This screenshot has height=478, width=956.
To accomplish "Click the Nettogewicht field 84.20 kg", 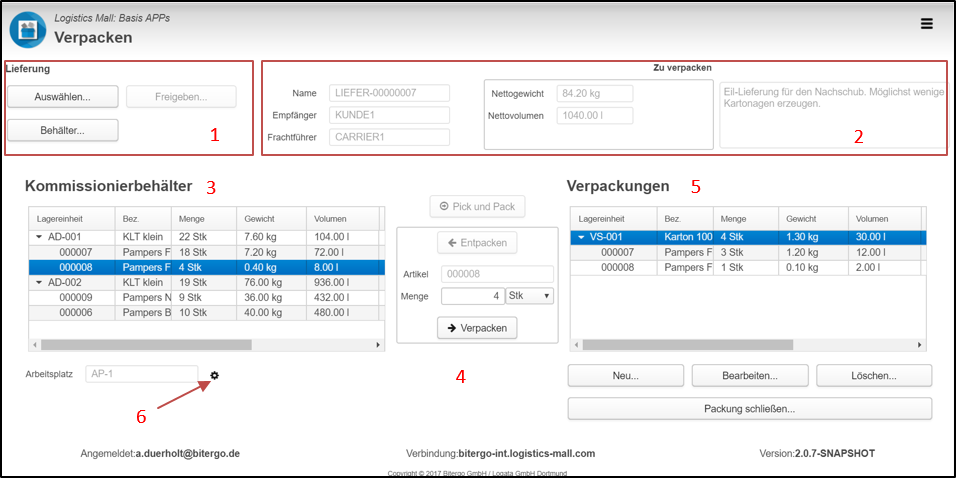I will (594, 93).
